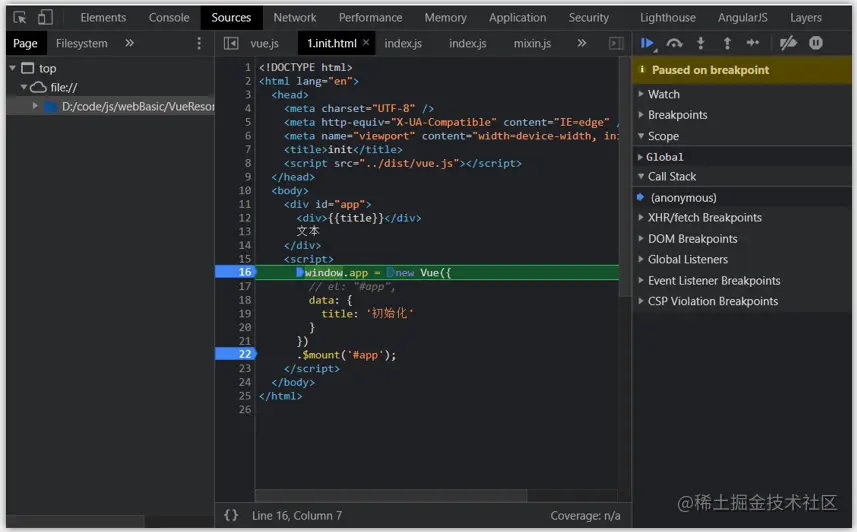Expand the D:/code/js/webBasic folder
The height and width of the screenshot is (532, 857).
[x=35, y=106]
